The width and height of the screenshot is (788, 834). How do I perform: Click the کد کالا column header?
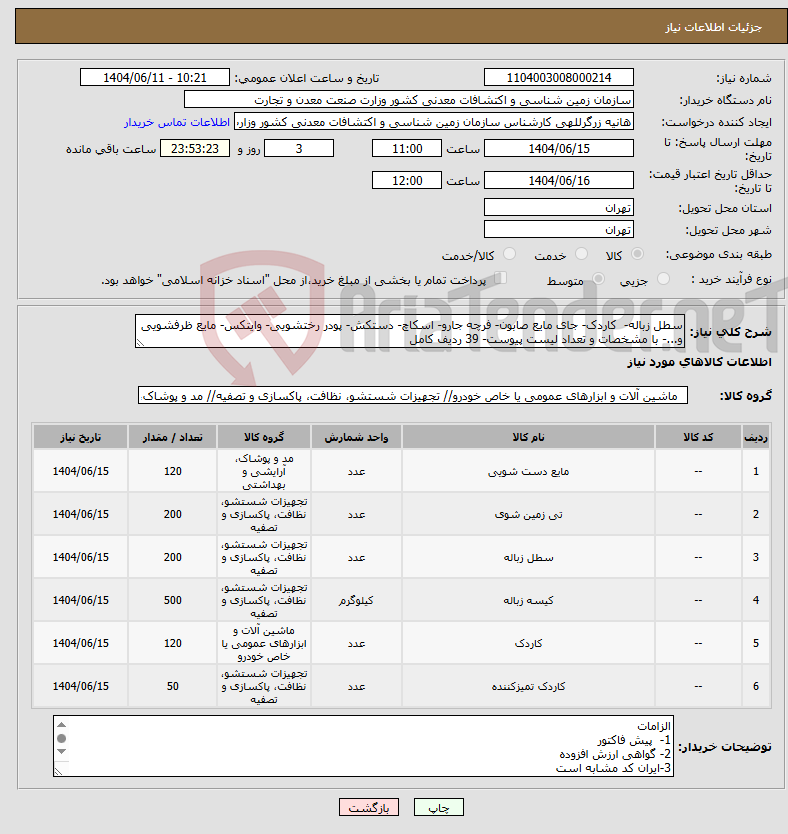tap(698, 437)
